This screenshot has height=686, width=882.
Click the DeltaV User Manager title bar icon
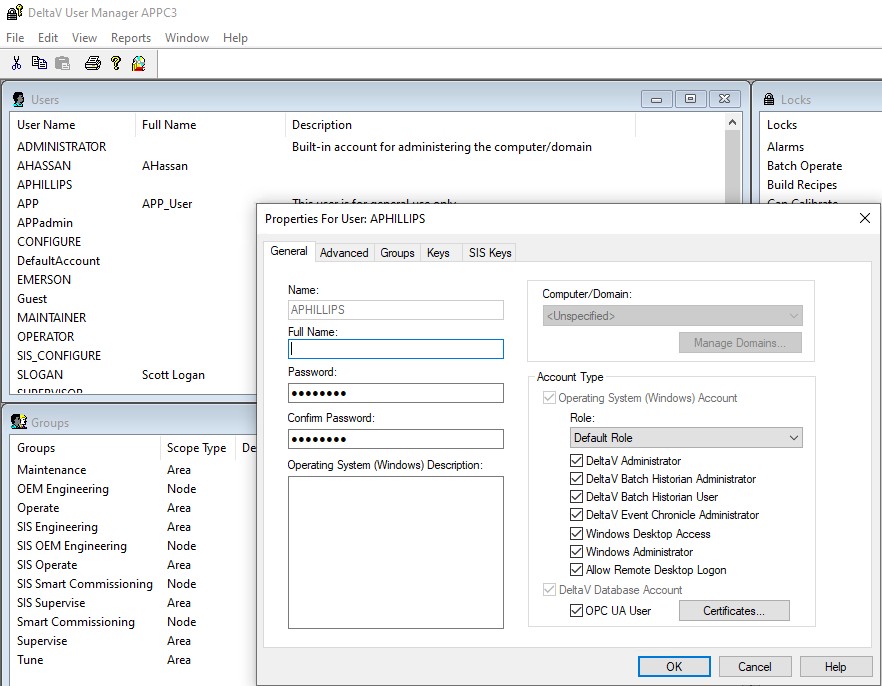[15, 12]
